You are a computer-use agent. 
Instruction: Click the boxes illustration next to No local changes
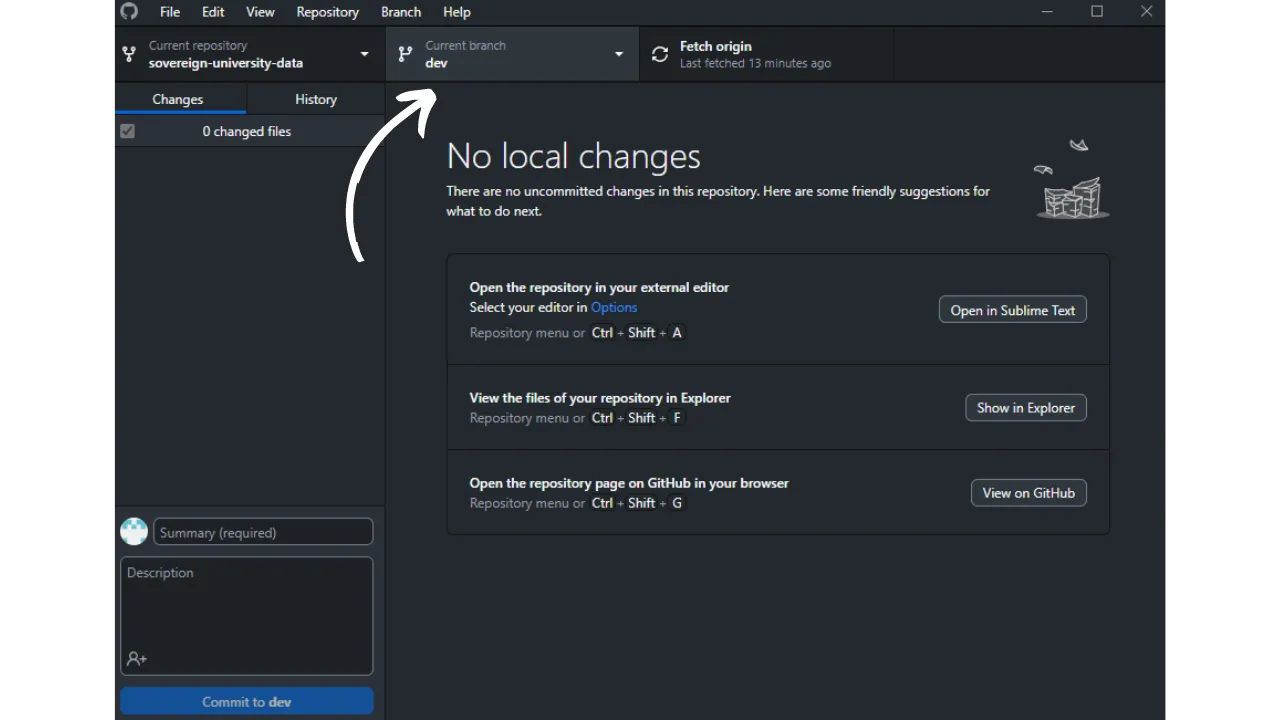[1072, 196]
